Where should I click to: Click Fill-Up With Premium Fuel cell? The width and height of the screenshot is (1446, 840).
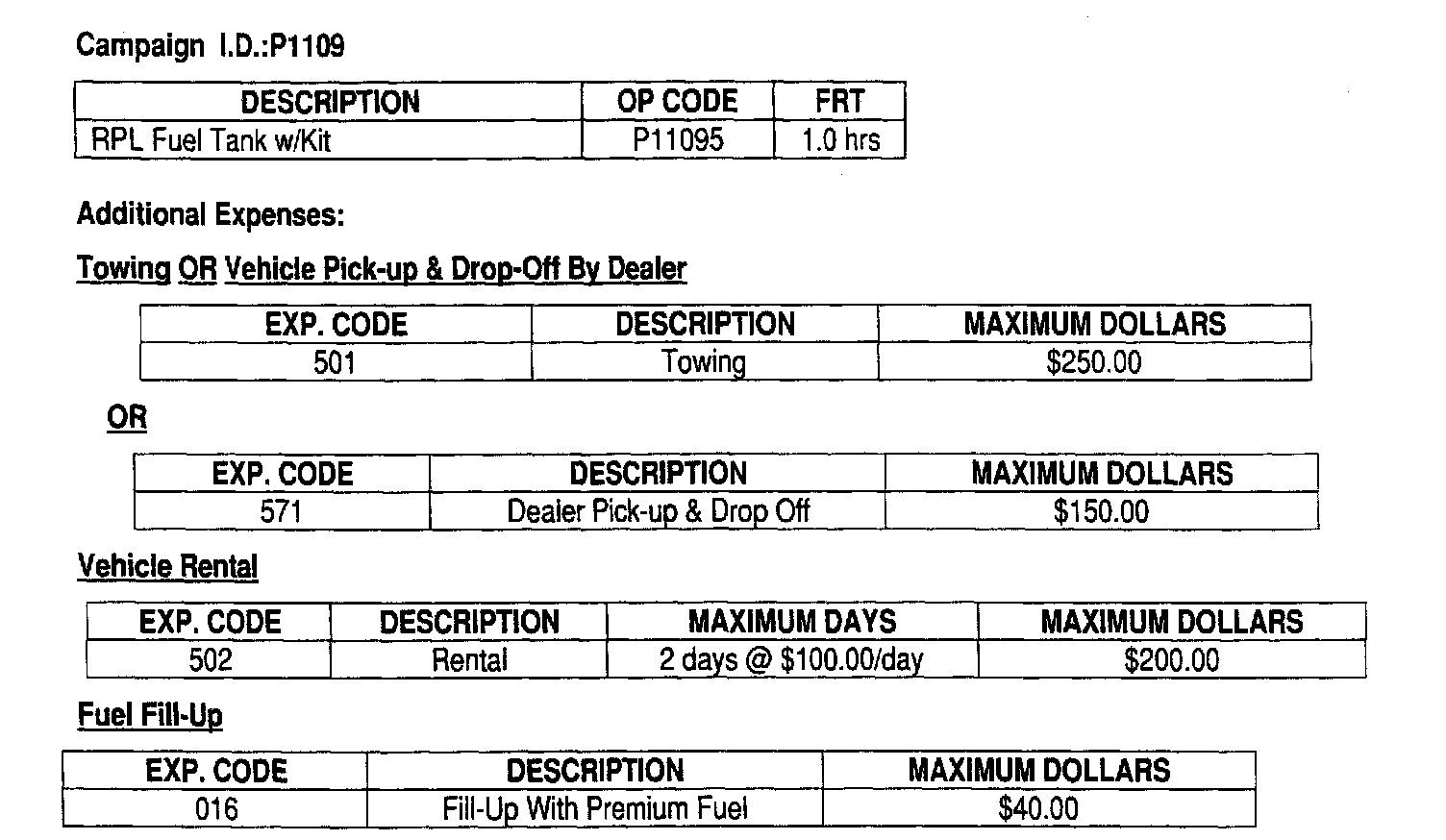594,808
